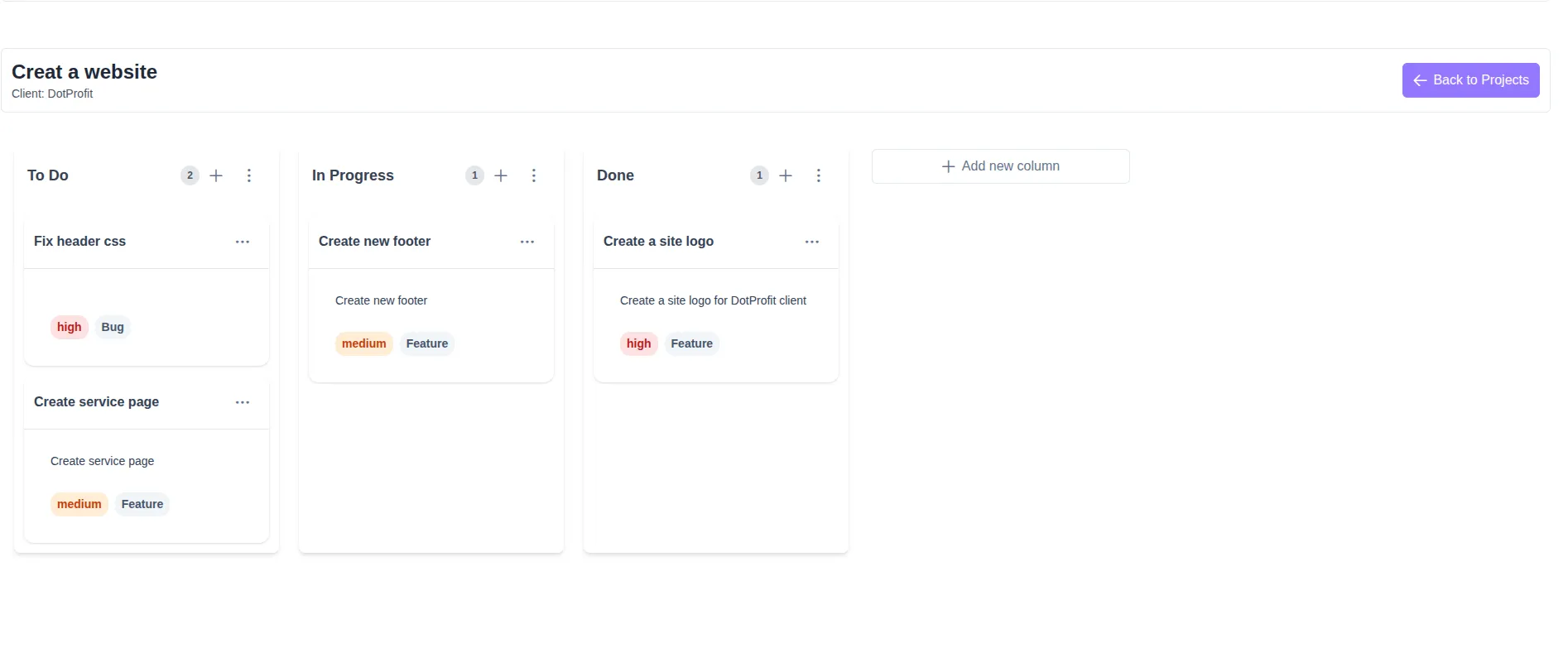
Task: Open the Fix header css card title
Action: 79,242
